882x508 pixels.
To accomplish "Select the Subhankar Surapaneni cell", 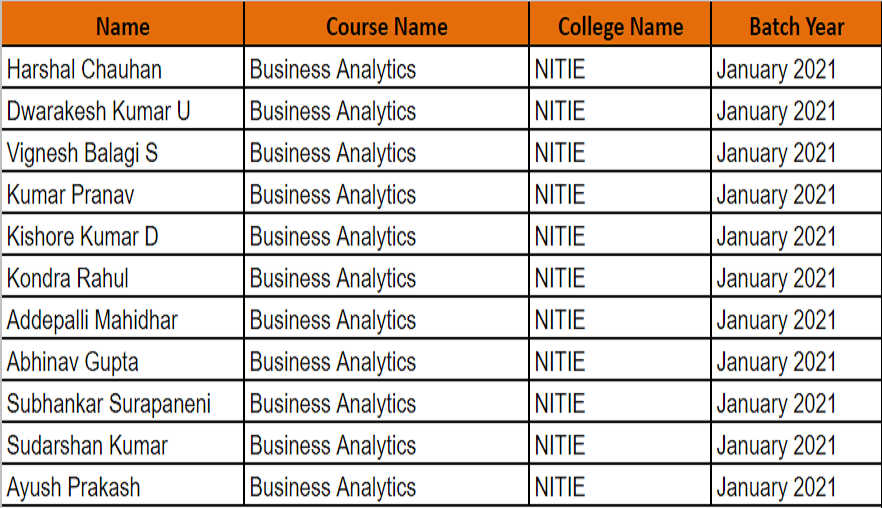I will (x=109, y=404).
